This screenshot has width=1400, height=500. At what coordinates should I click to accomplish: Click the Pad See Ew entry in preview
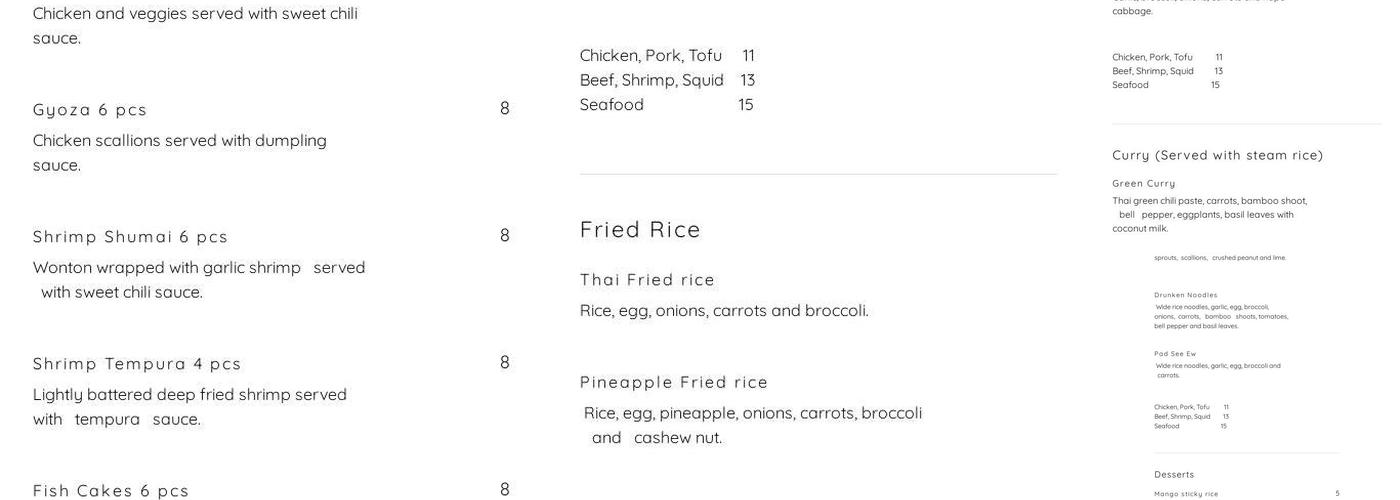1175,353
